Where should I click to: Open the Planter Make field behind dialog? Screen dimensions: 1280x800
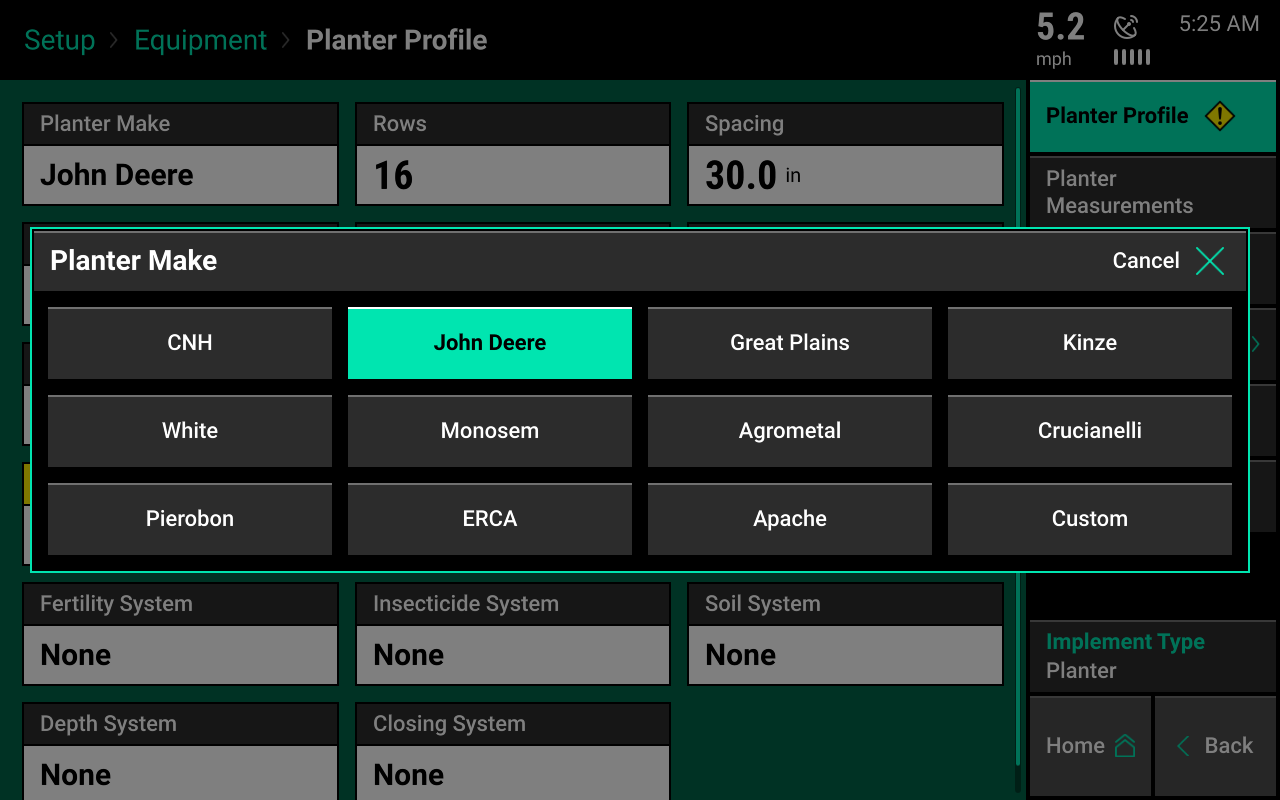pos(180,154)
